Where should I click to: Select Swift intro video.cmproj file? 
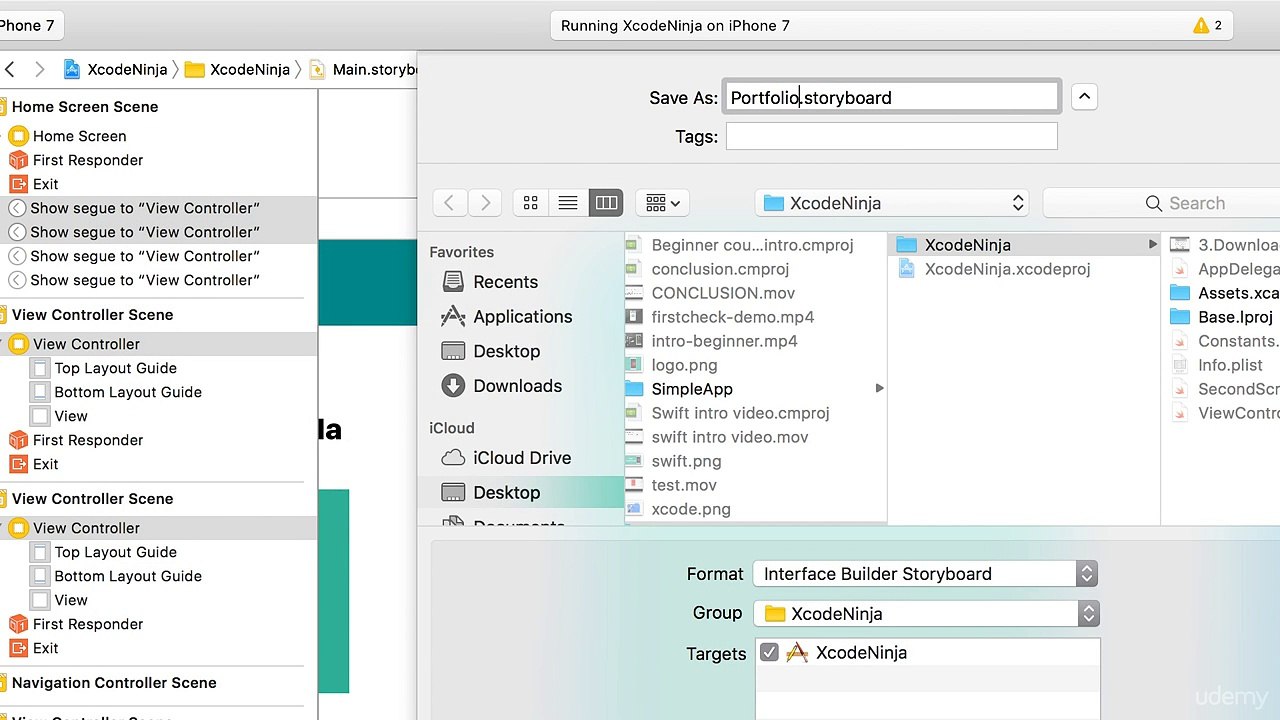pyautogui.click(x=740, y=413)
